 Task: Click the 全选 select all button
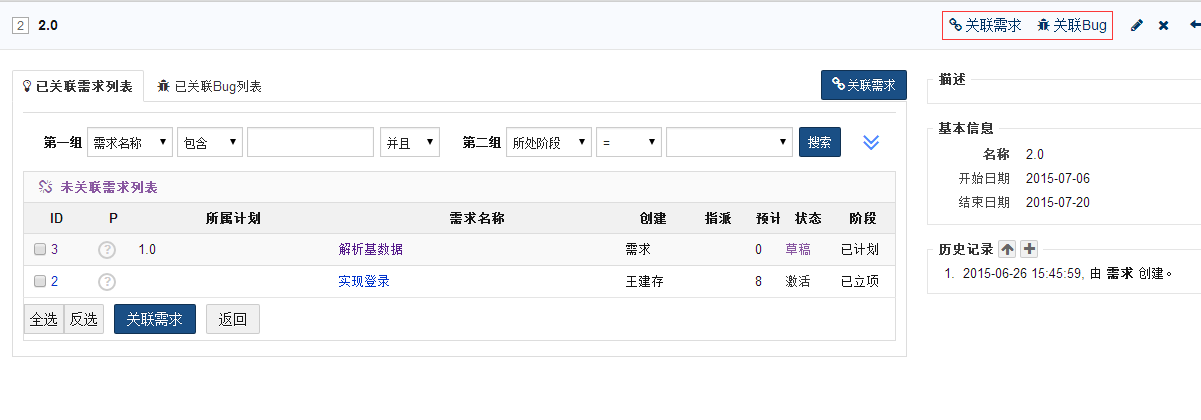pyautogui.click(x=43, y=320)
